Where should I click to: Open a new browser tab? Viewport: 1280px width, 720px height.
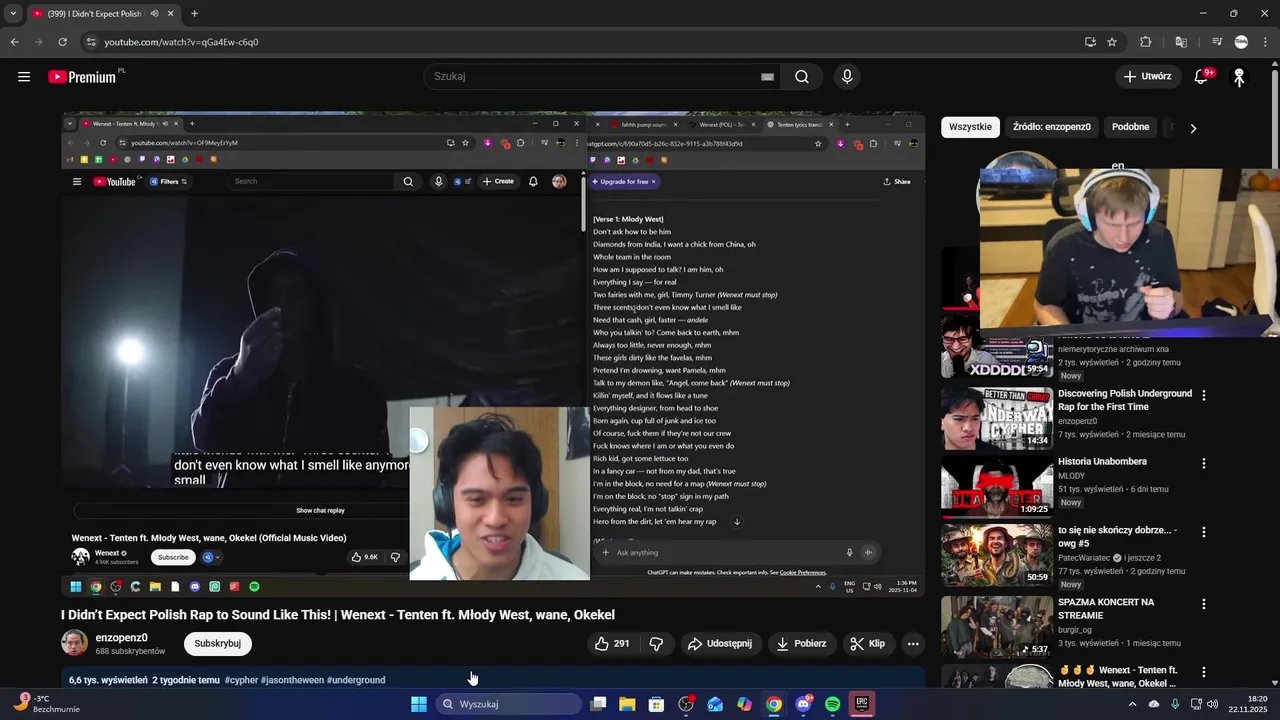(194, 14)
